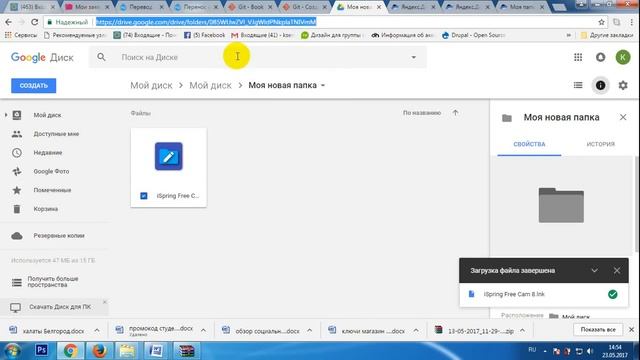640x360 pixels.
Task: Click the volume speaker tray icon
Action: pyautogui.click(x=590, y=351)
